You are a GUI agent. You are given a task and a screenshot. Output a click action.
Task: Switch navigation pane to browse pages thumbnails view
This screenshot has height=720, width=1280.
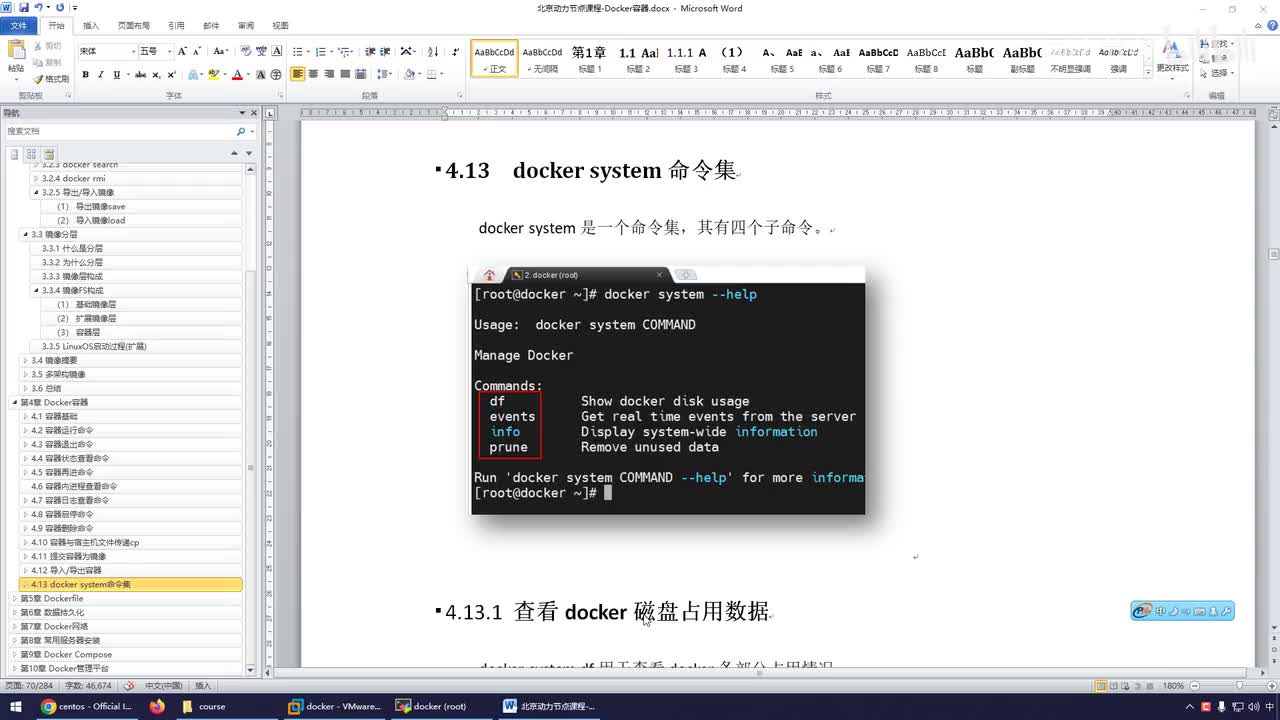[x=32, y=154]
